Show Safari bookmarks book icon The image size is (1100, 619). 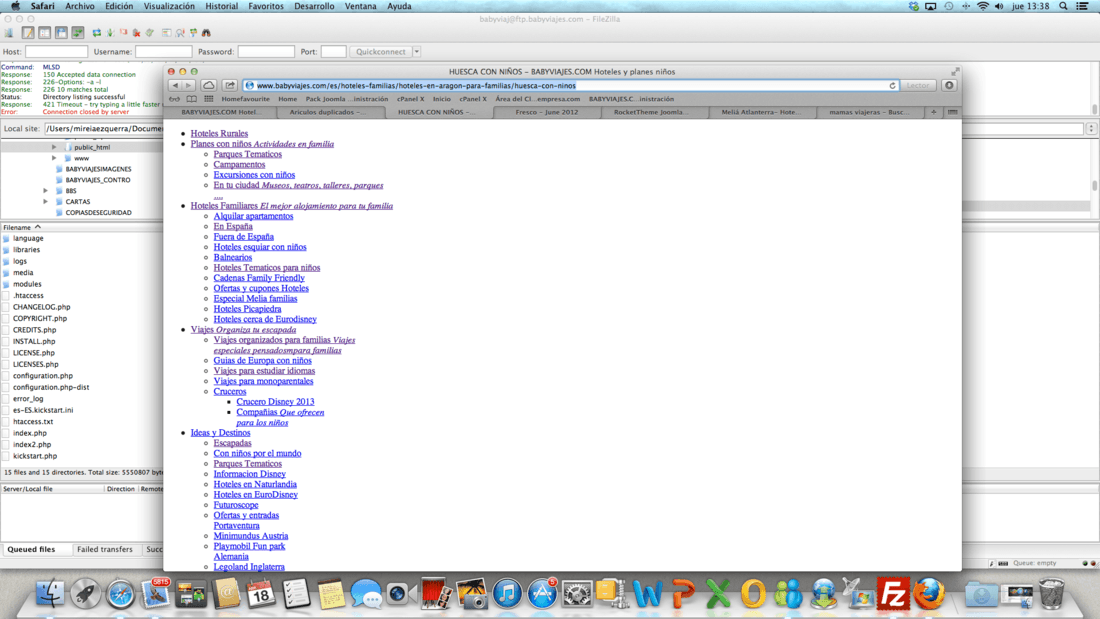point(192,99)
